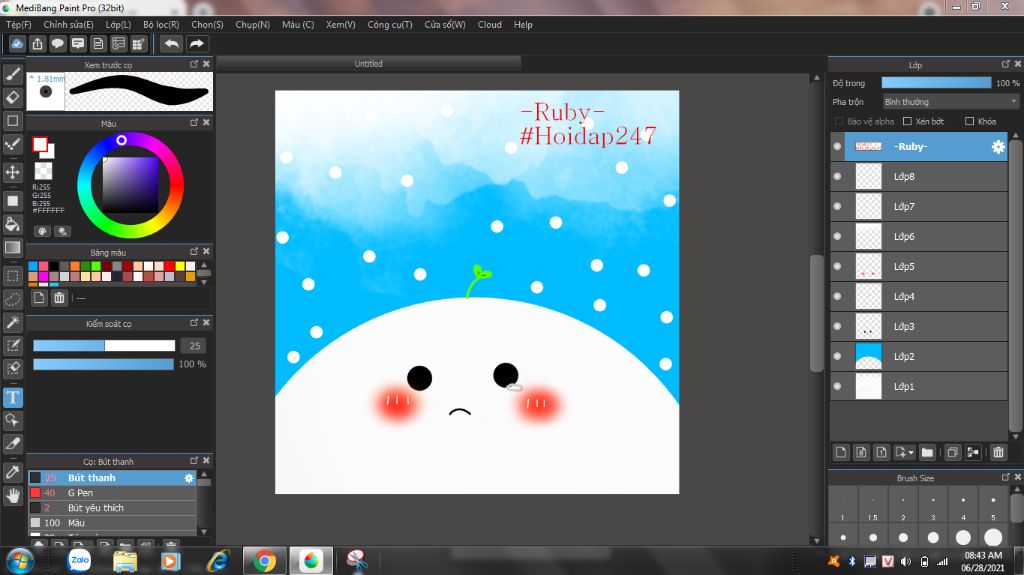Select the rectangular Select tool
This screenshot has width=1024, height=575.
(12, 276)
